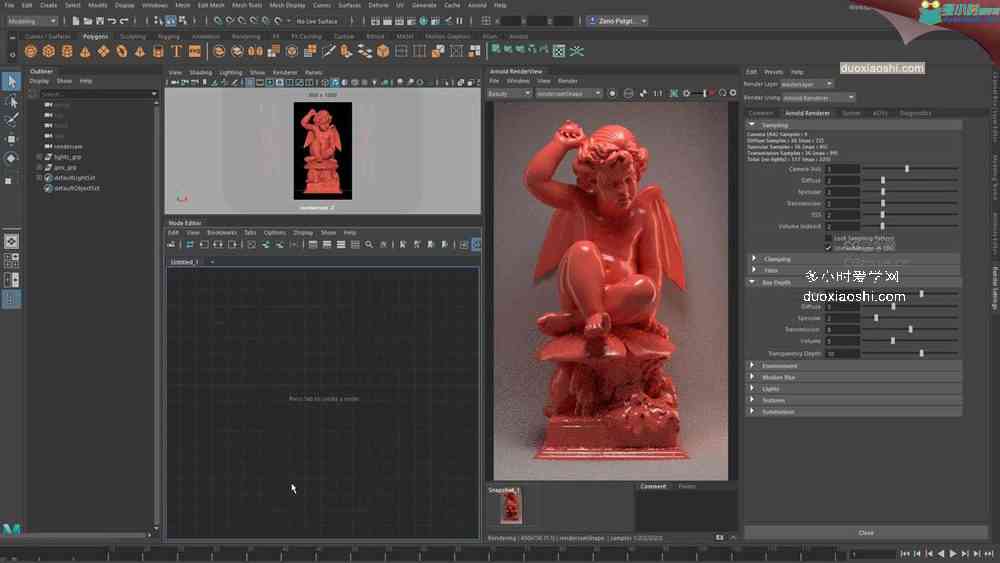Viewport: 1000px width, 563px height.
Task: Click the search icon in Node Editor toolbar
Action: pyautogui.click(x=369, y=244)
